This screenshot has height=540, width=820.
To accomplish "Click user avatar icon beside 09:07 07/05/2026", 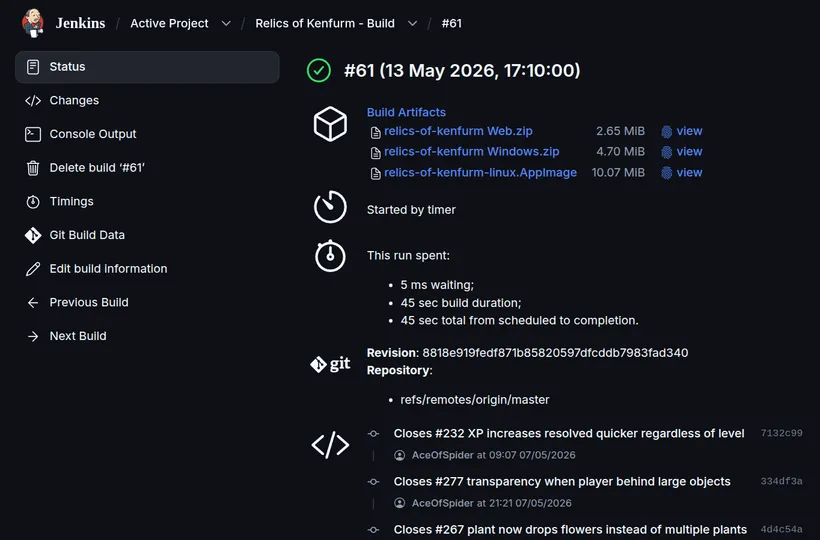I will tap(400, 455).
